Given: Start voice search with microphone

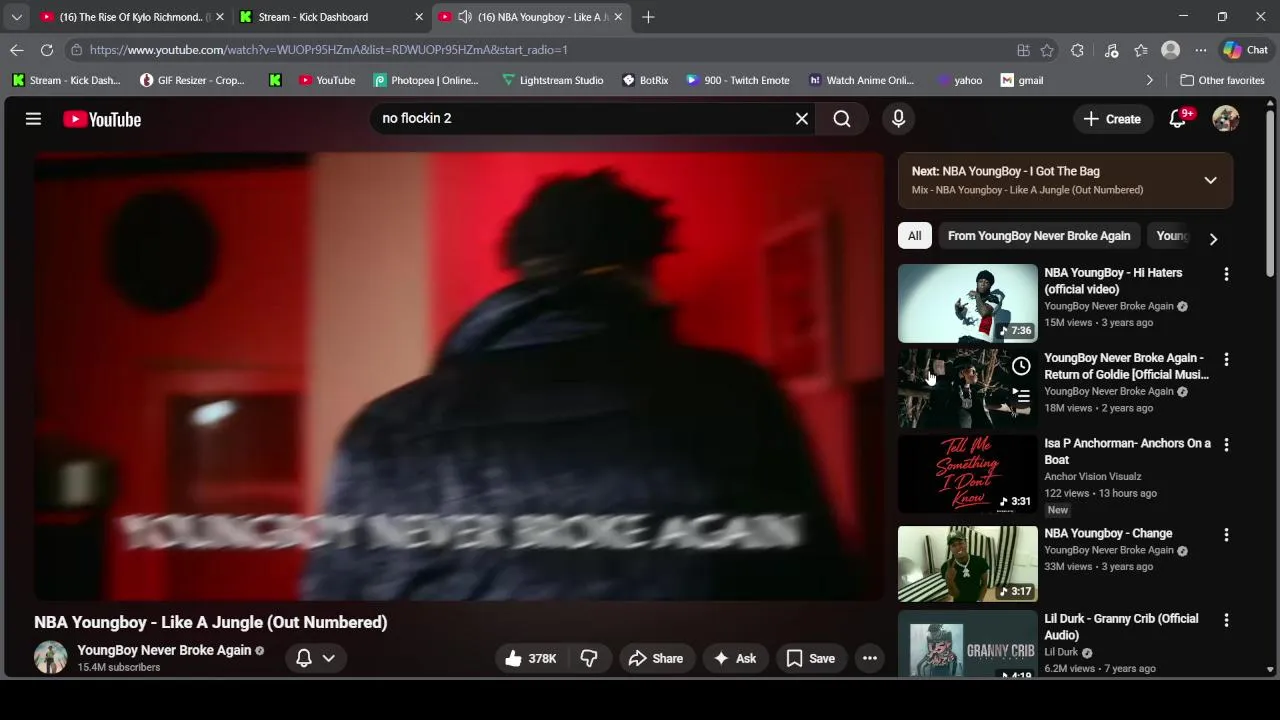Looking at the screenshot, I should [x=898, y=119].
